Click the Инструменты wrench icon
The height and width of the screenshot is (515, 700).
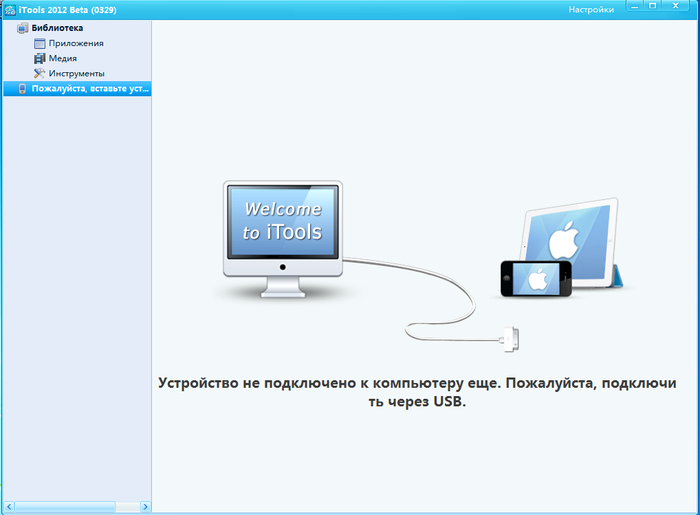40,73
